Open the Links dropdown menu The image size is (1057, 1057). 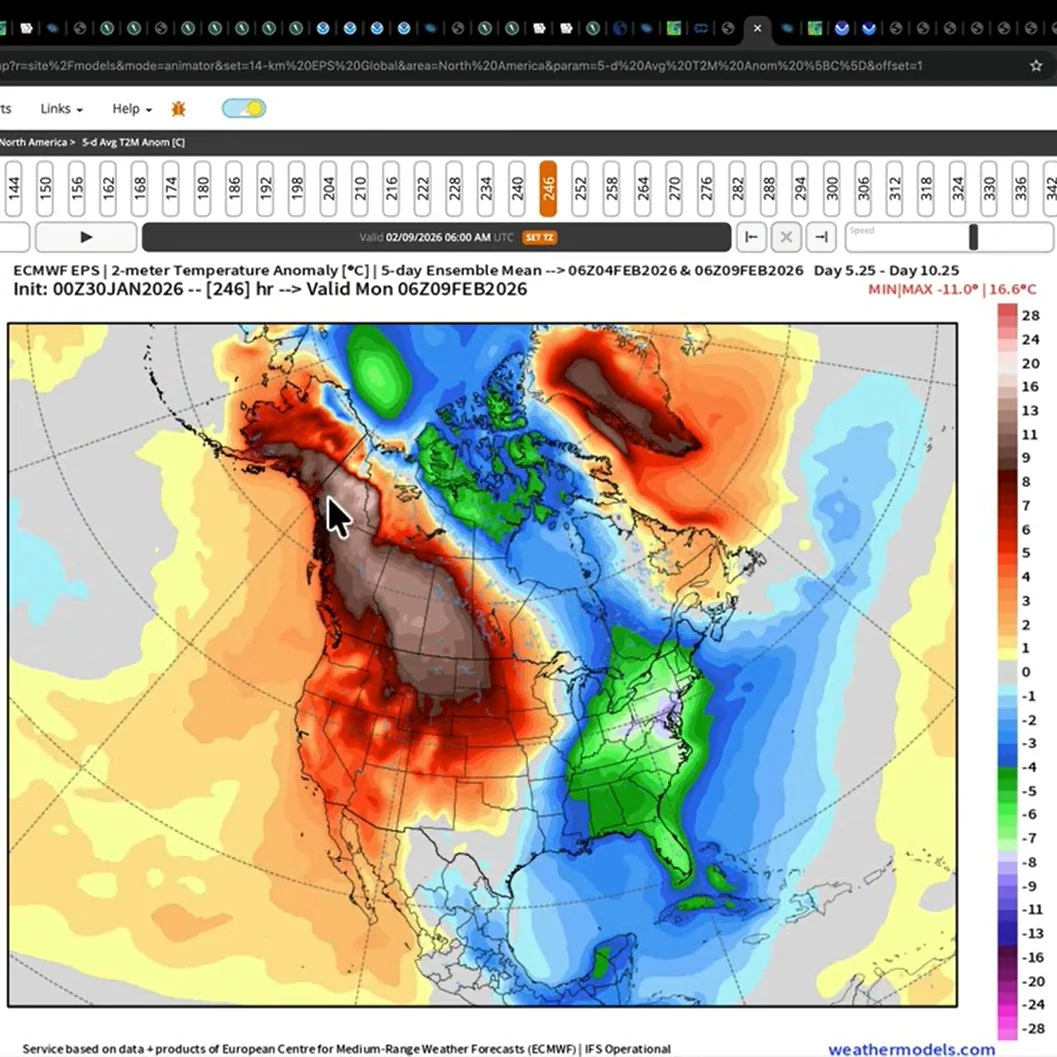pyautogui.click(x=61, y=109)
